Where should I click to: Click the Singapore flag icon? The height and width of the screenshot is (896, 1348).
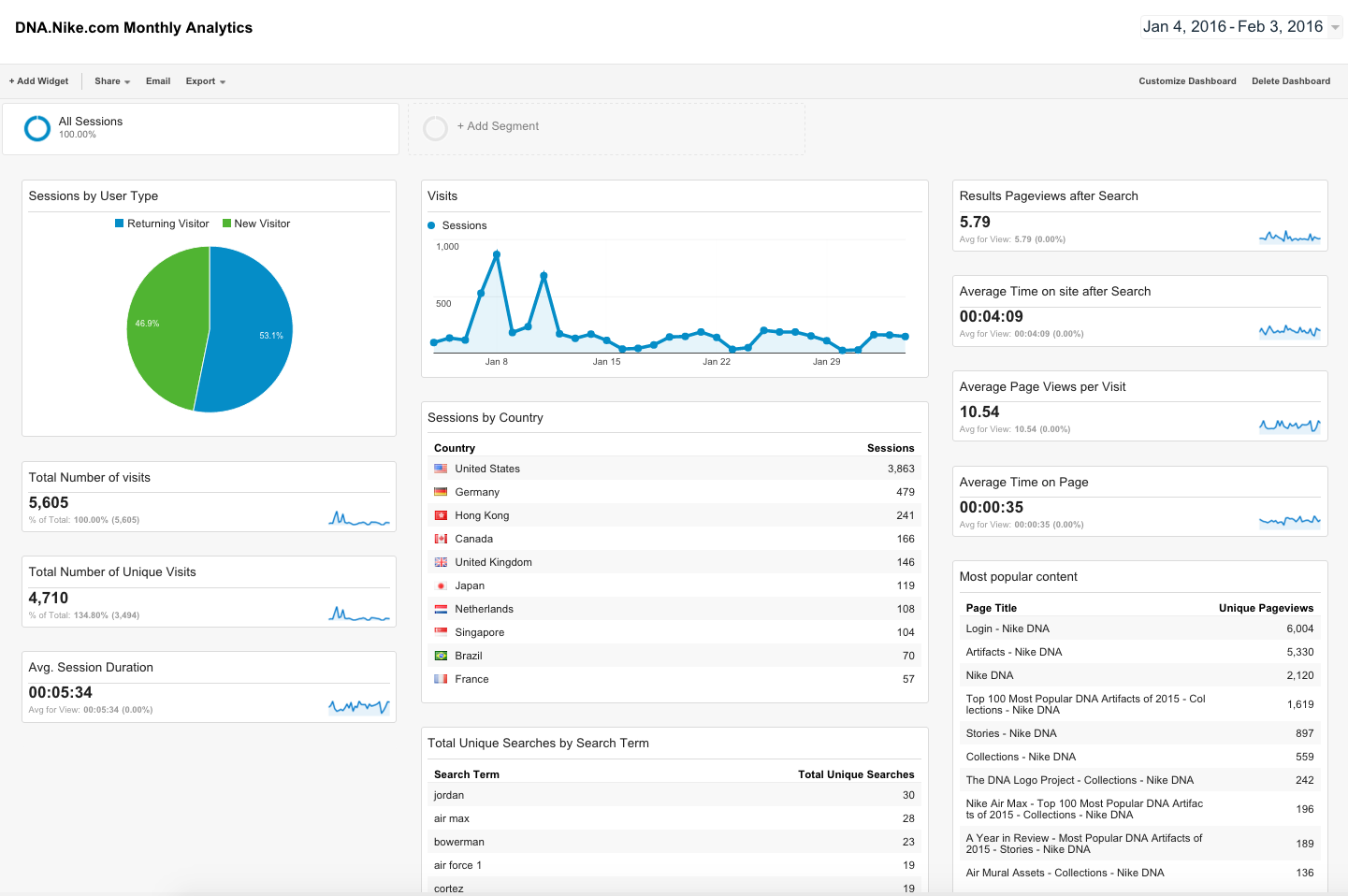click(441, 632)
